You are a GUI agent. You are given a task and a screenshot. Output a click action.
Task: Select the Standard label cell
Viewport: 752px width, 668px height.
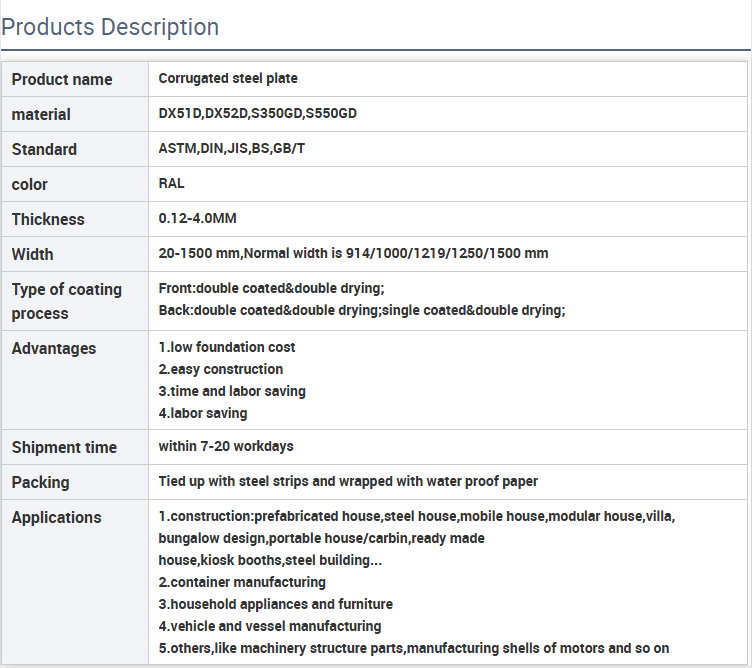click(x=75, y=149)
